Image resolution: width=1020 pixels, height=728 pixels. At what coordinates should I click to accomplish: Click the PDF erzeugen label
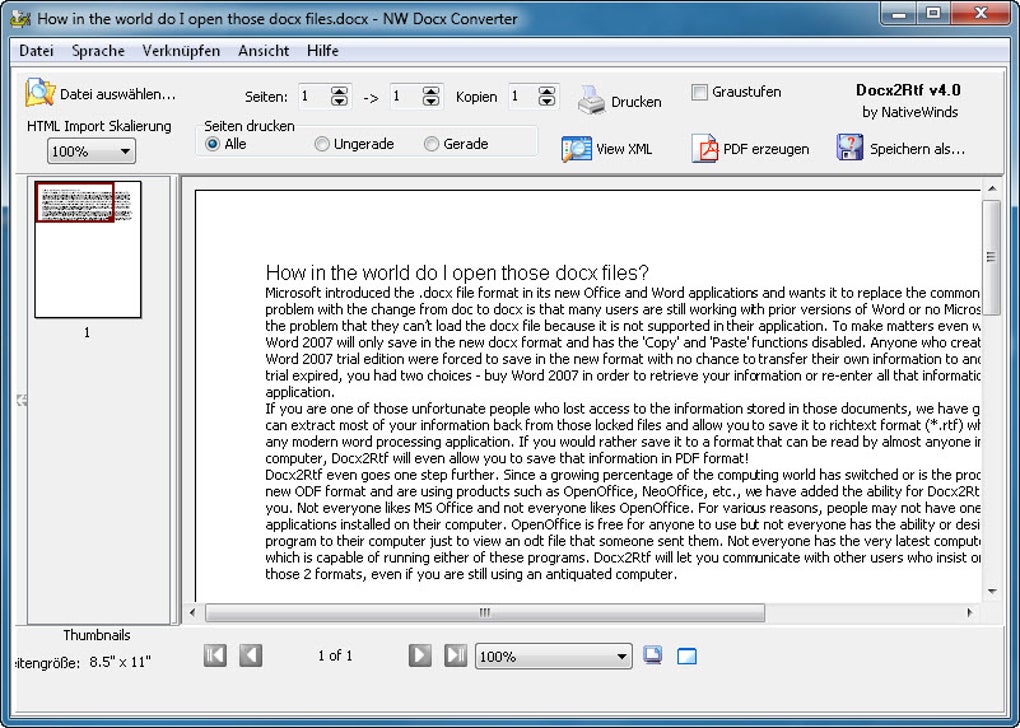(x=766, y=149)
